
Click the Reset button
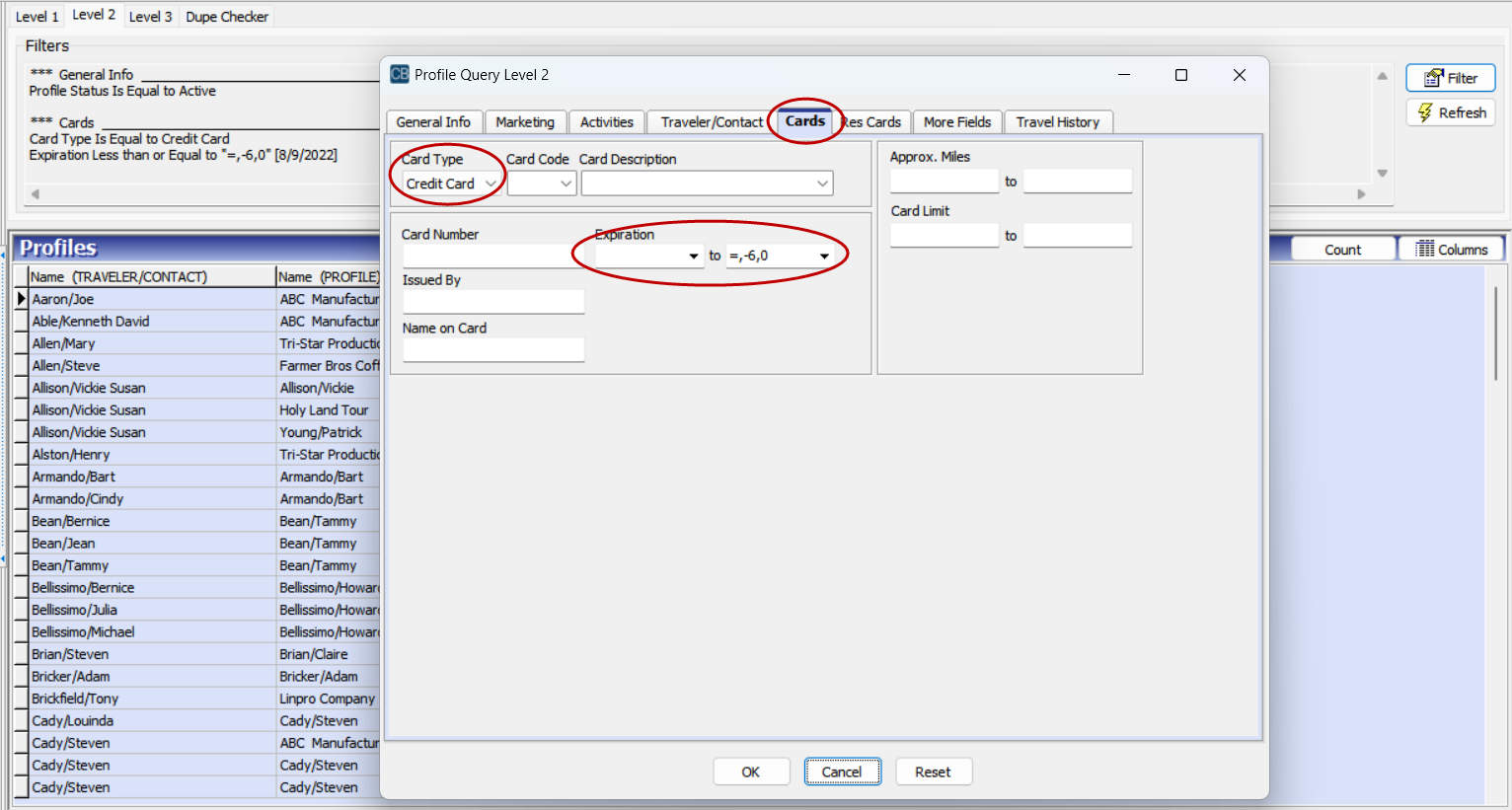click(x=933, y=772)
